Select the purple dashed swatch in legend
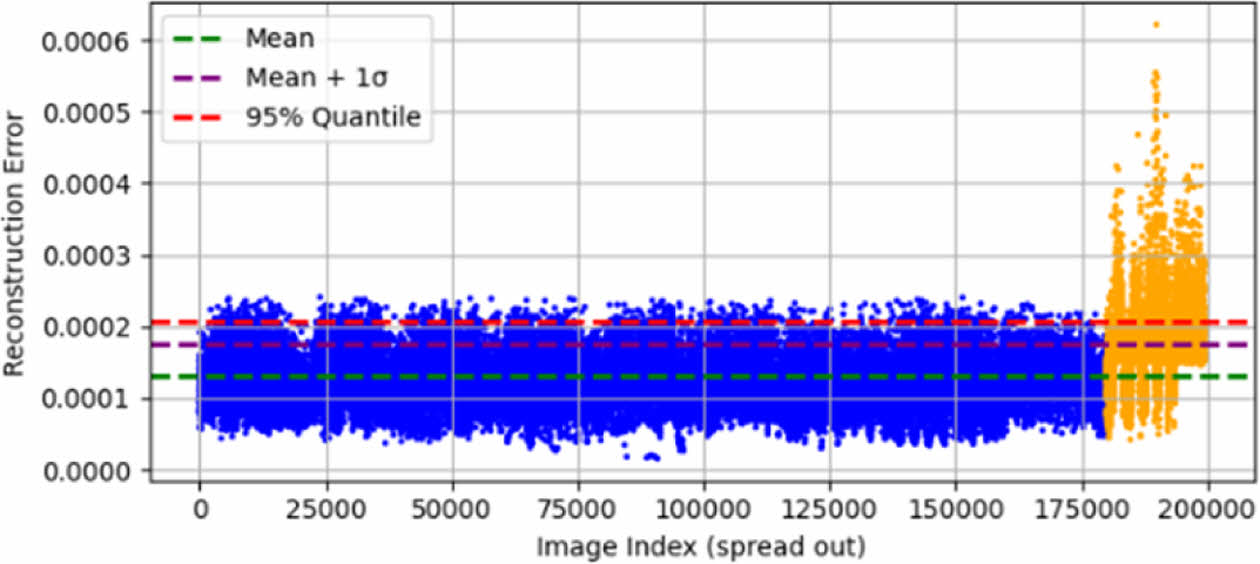 [202, 79]
